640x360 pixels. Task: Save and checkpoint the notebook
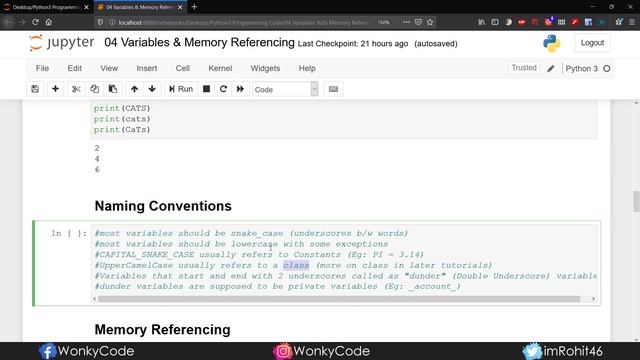click(35, 89)
